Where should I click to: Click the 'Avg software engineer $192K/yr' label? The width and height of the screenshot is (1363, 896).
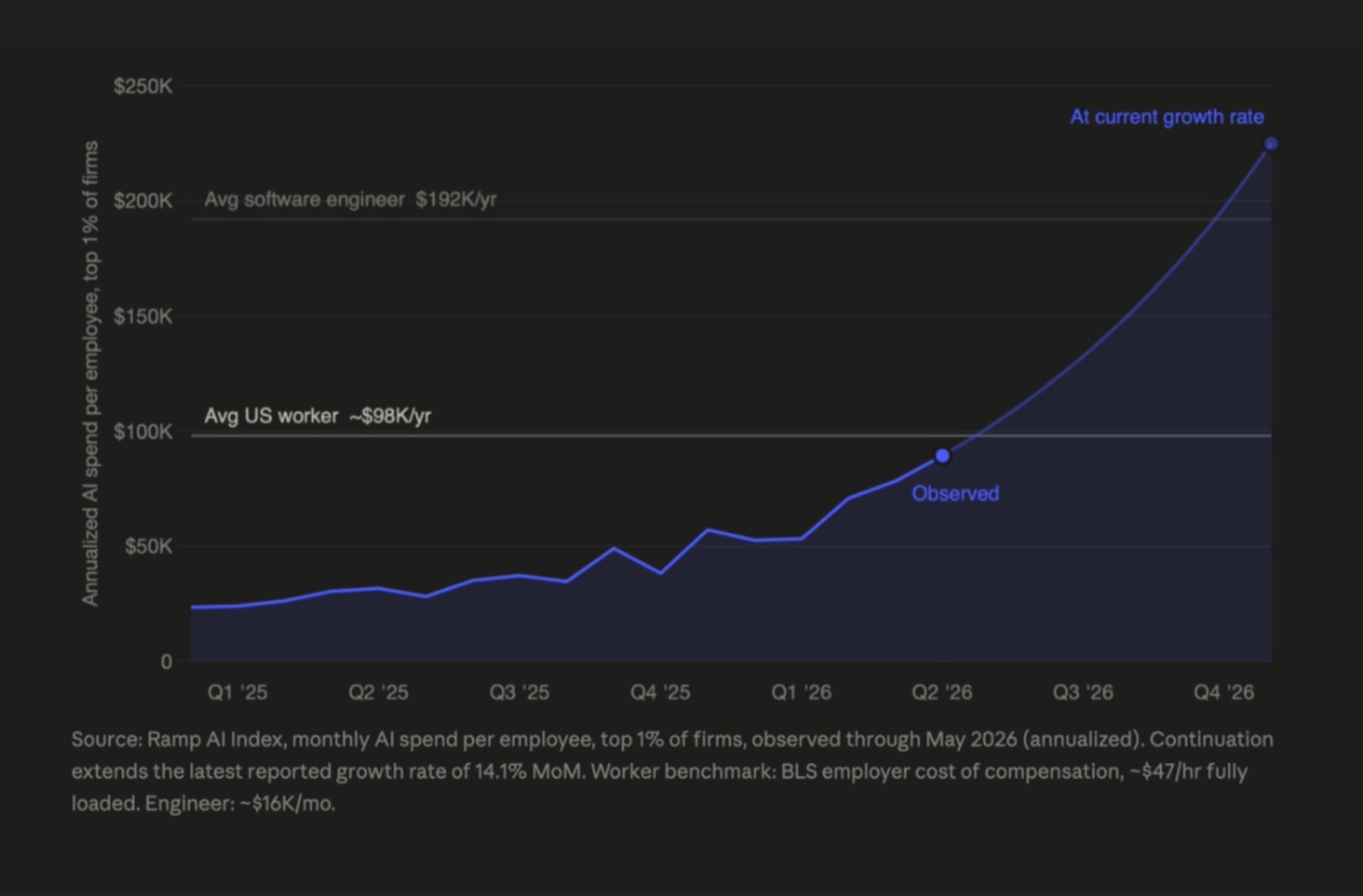pyautogui.click(x=350, y=199)
